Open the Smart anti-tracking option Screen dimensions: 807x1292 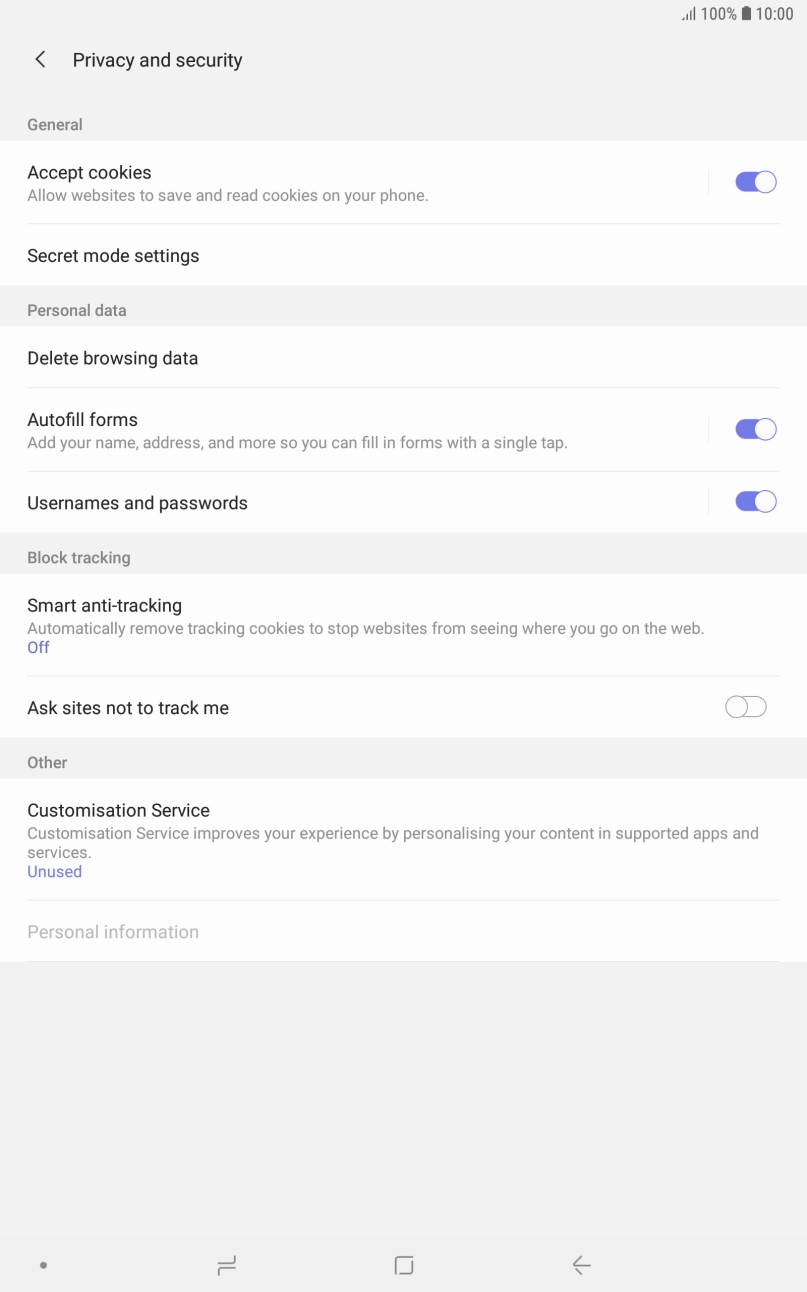coord(104,605)
